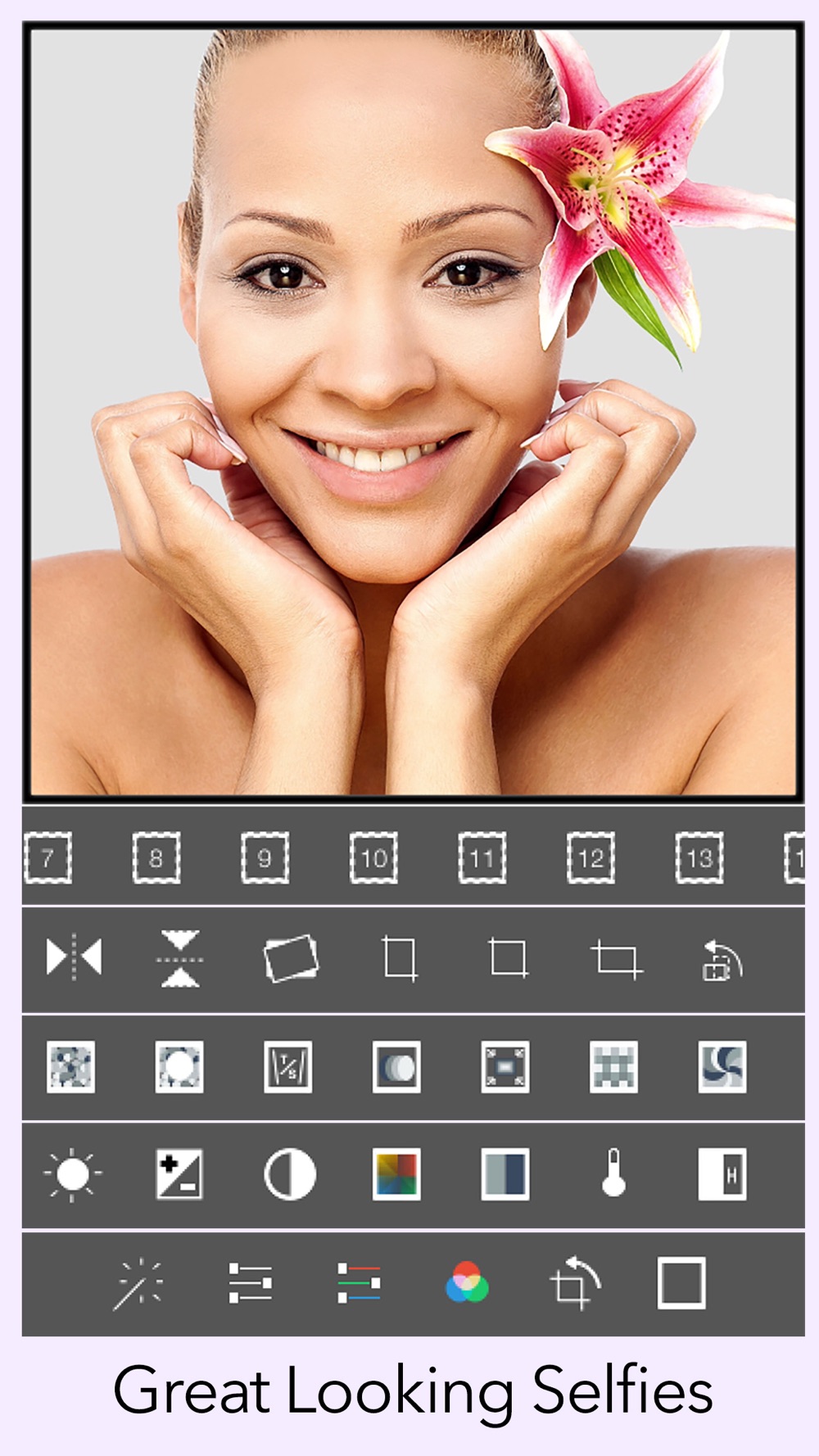Flip the photo vertically
The height and width of the screenshot is (1456, 819).
point(180,958)
